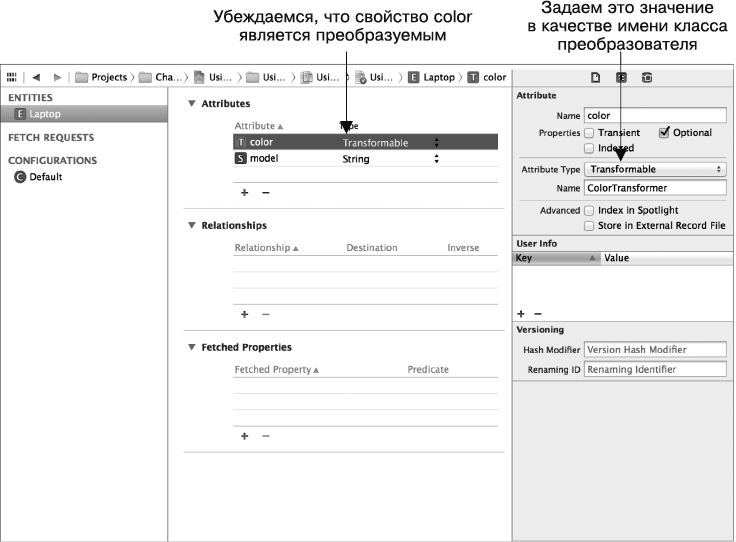Go forward using the right arrow

pos(57,77)
